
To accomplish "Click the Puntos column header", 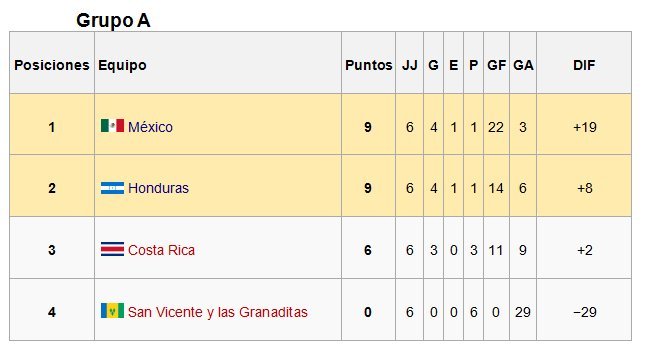I will point(369,65).
